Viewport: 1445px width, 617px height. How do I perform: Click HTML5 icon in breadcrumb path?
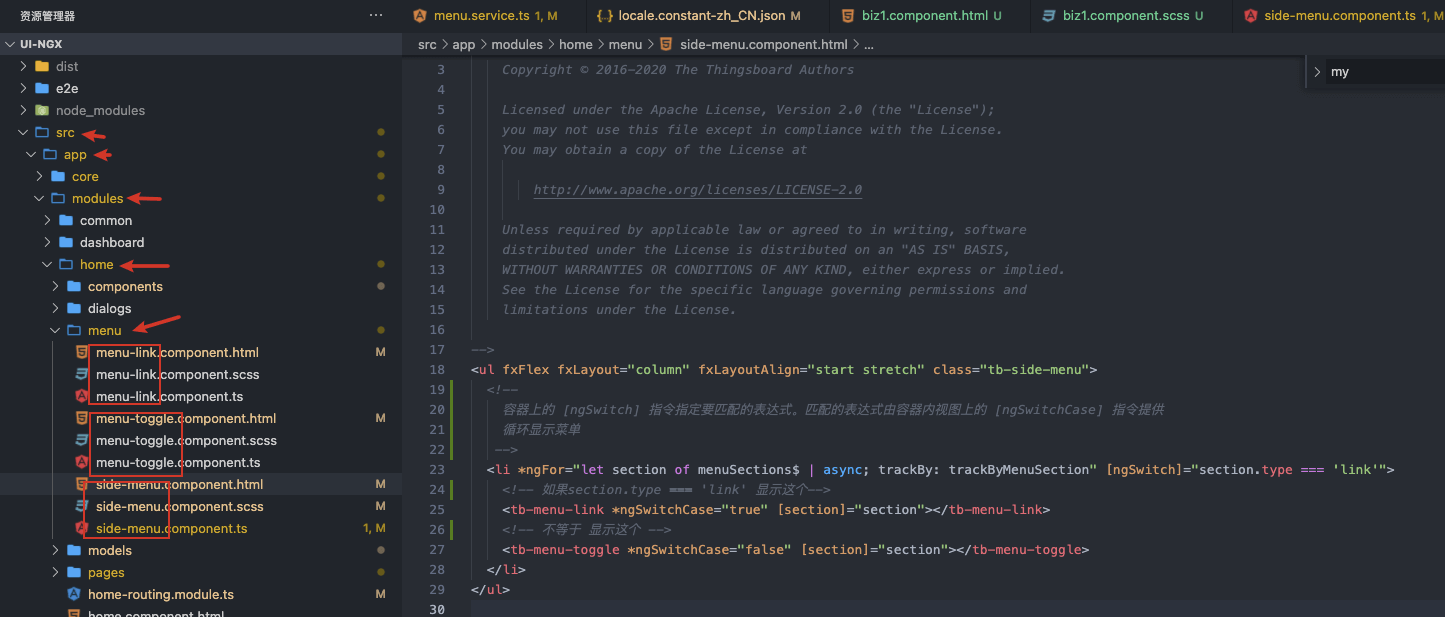tap(665, 44)
